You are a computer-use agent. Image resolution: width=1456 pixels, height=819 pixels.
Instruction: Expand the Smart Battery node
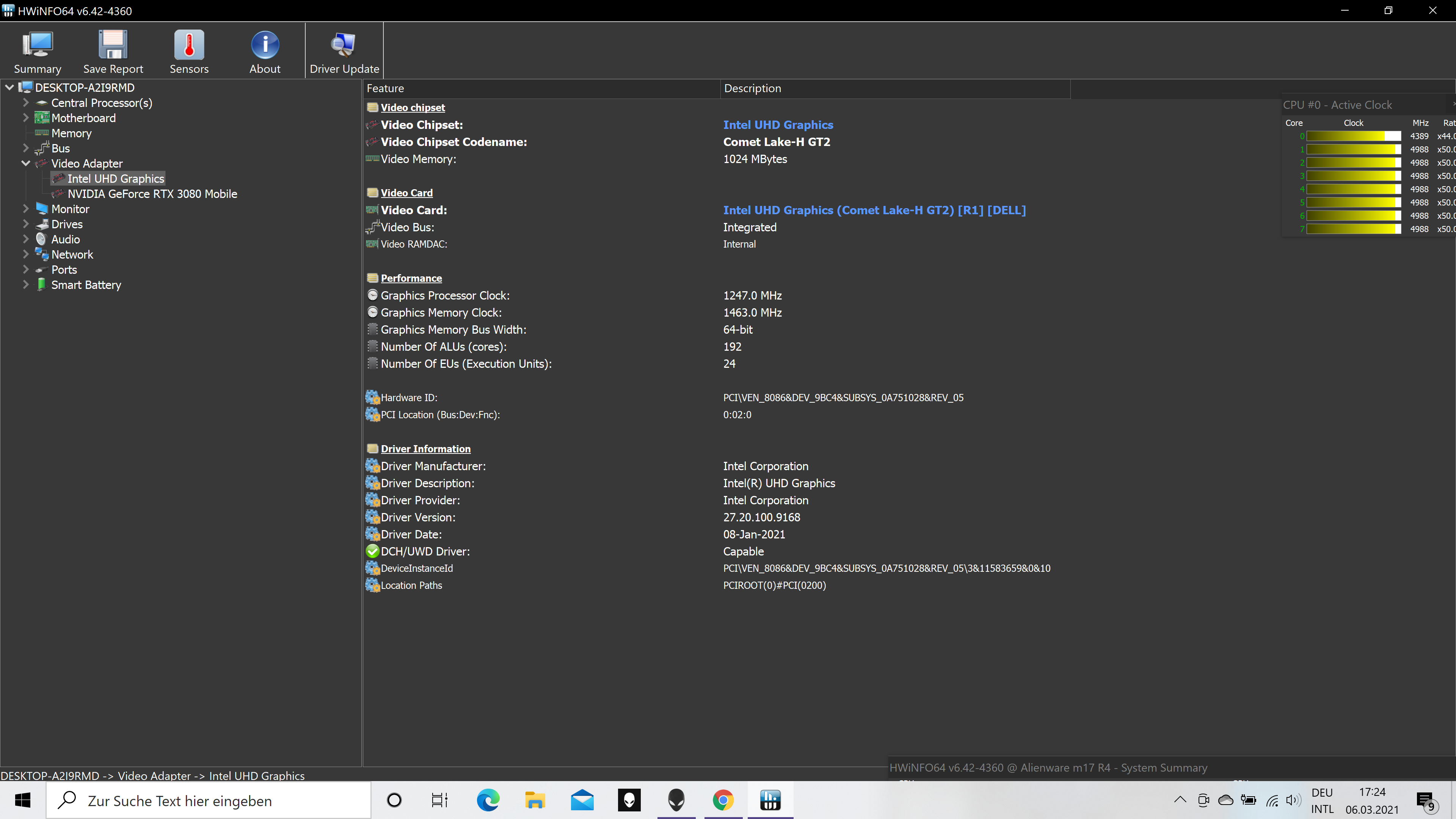(x=25, y=285)
